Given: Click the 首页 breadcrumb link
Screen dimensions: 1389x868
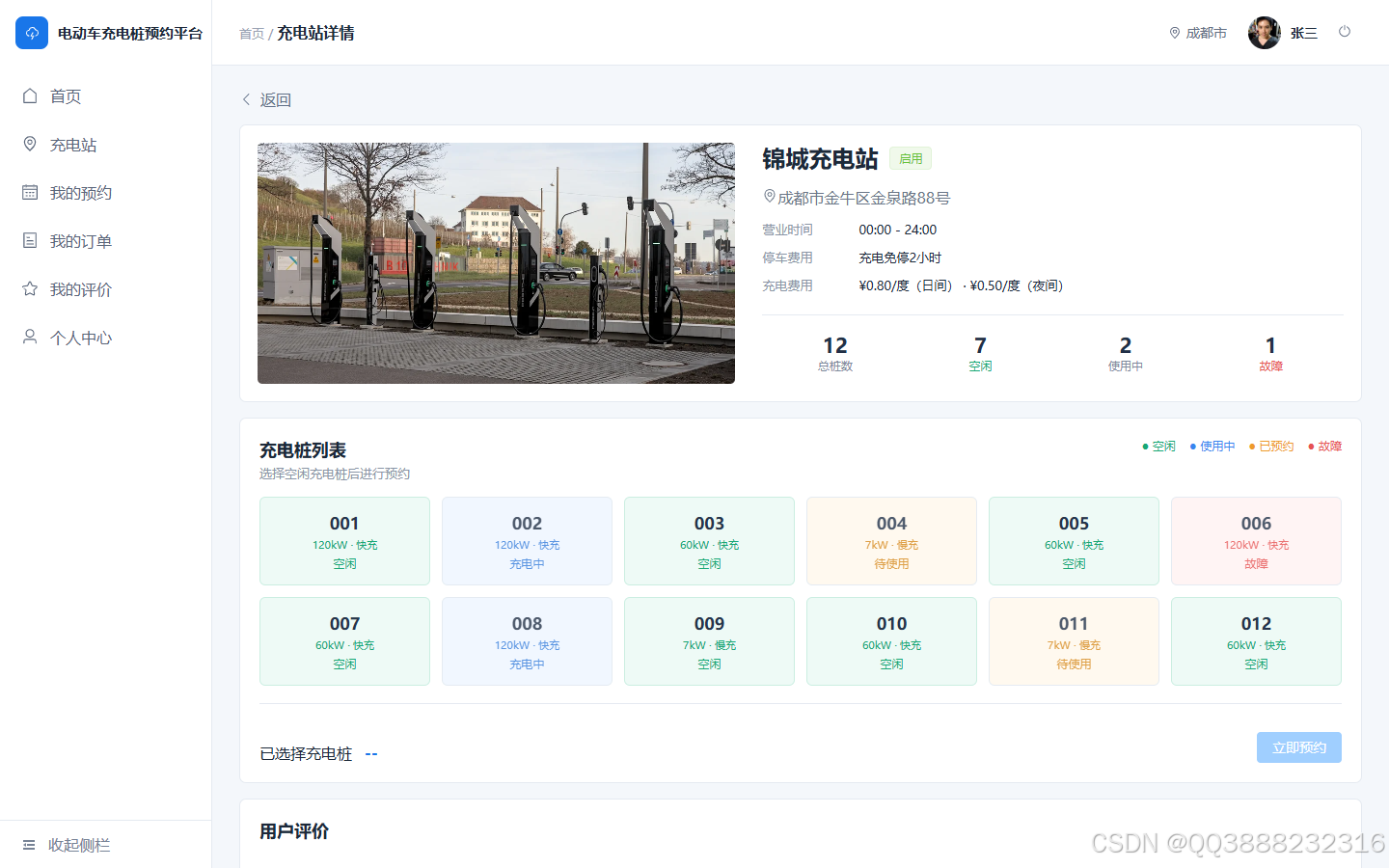Looking at the screenshot, I should point(252,34).
